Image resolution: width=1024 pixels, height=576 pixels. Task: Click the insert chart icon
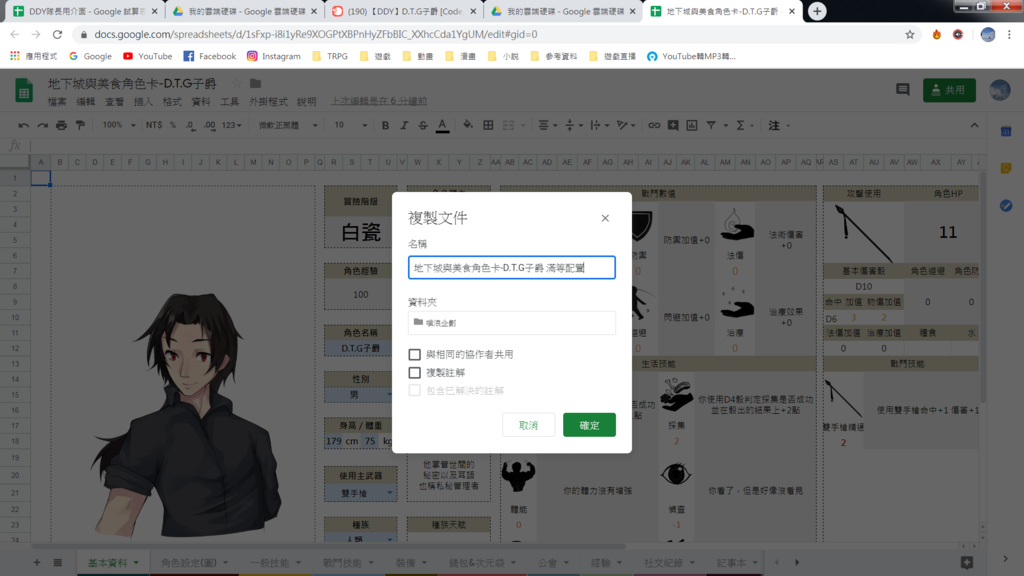[x=692, y=125]
